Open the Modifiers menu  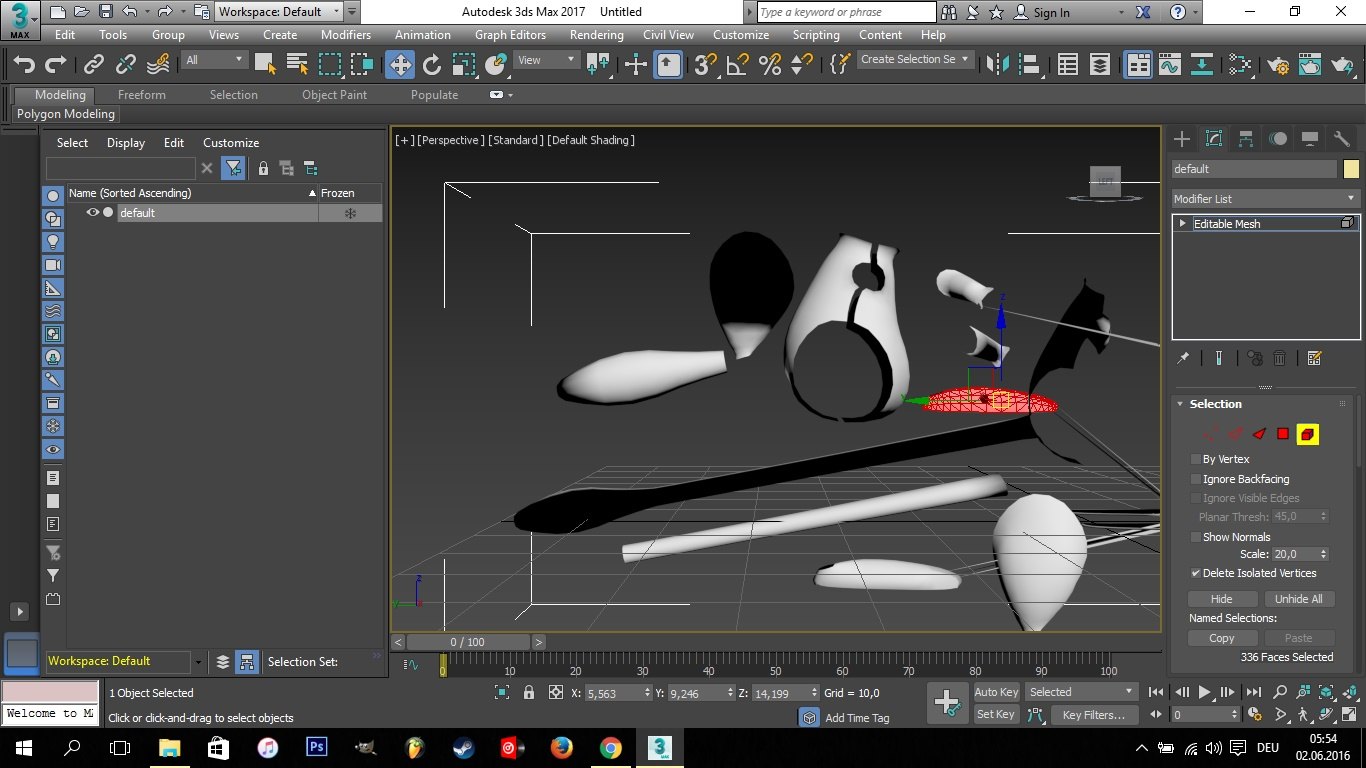pos(346,35)
